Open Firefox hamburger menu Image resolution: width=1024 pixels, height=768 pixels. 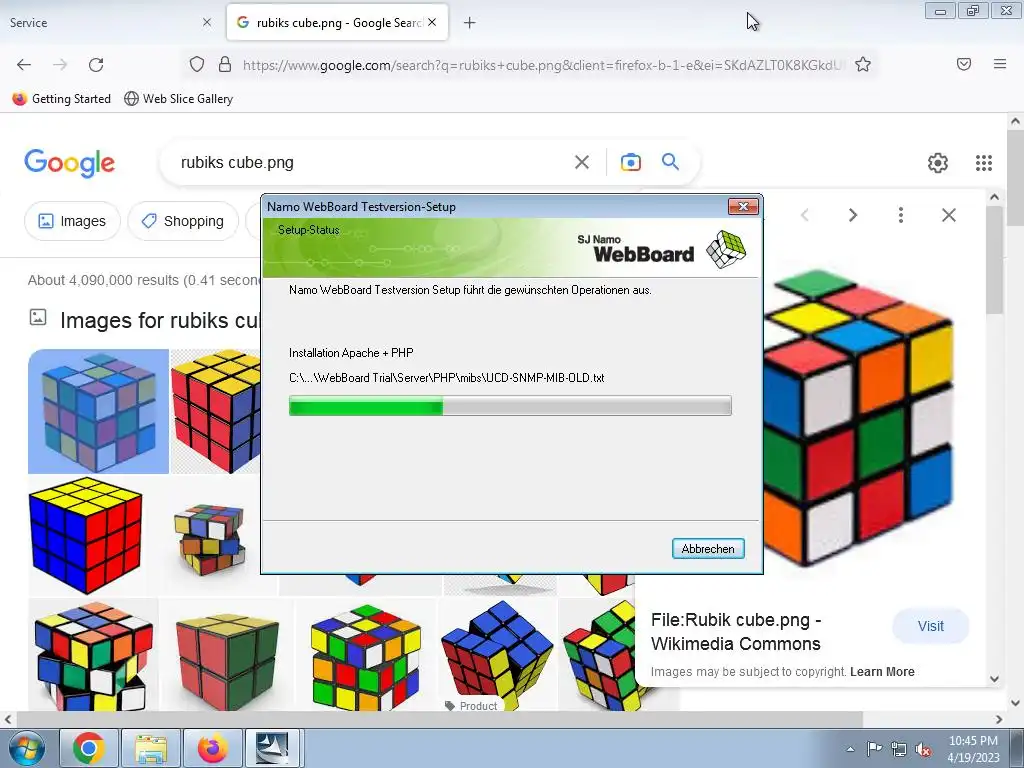coord(1000,64)
